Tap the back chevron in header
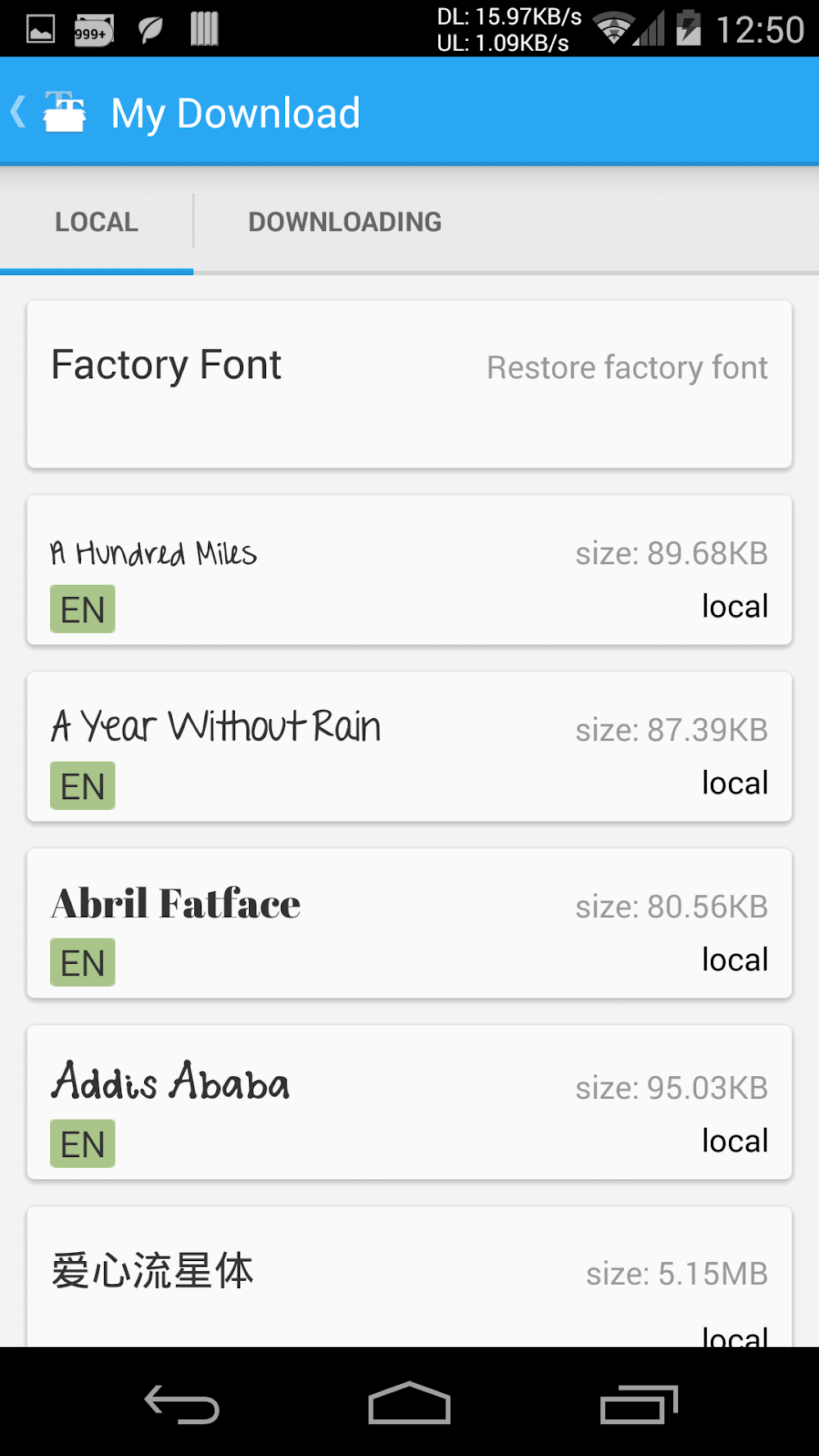Screen dimensions: 819x1456 pos(18,112)
